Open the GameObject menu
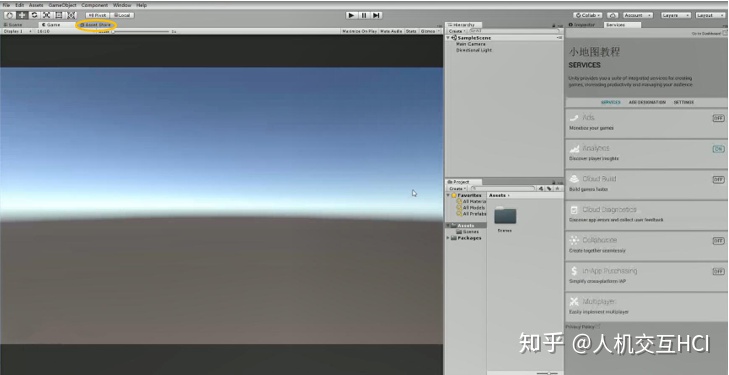 [62, 5]
